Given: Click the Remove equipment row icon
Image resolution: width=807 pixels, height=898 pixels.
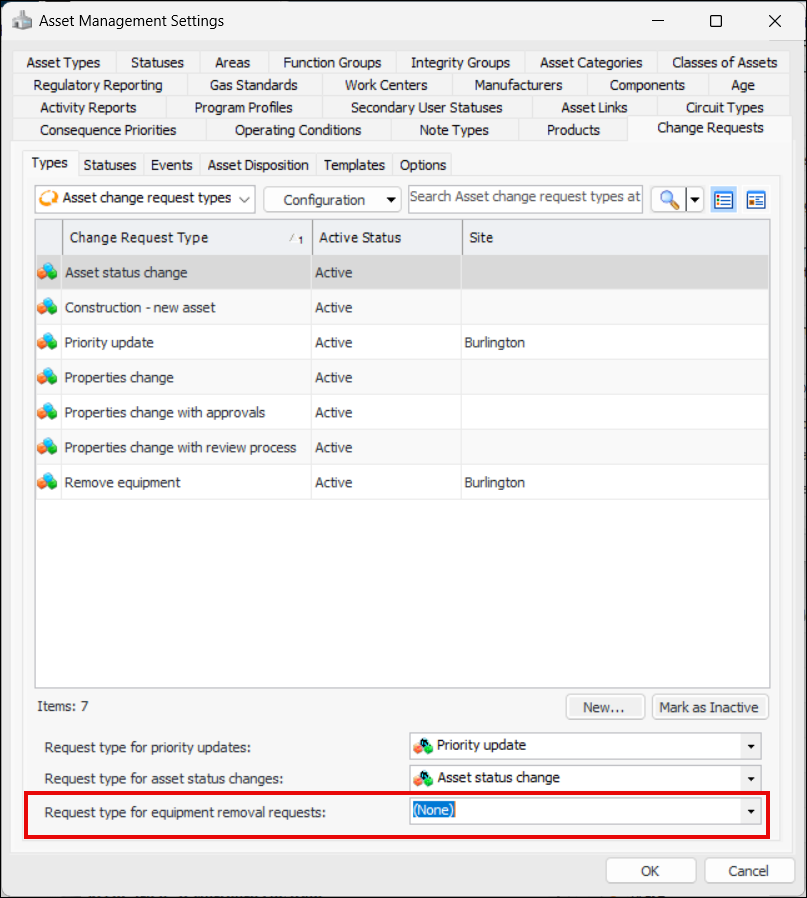Looking at the screenshot, I should point(48,482).
